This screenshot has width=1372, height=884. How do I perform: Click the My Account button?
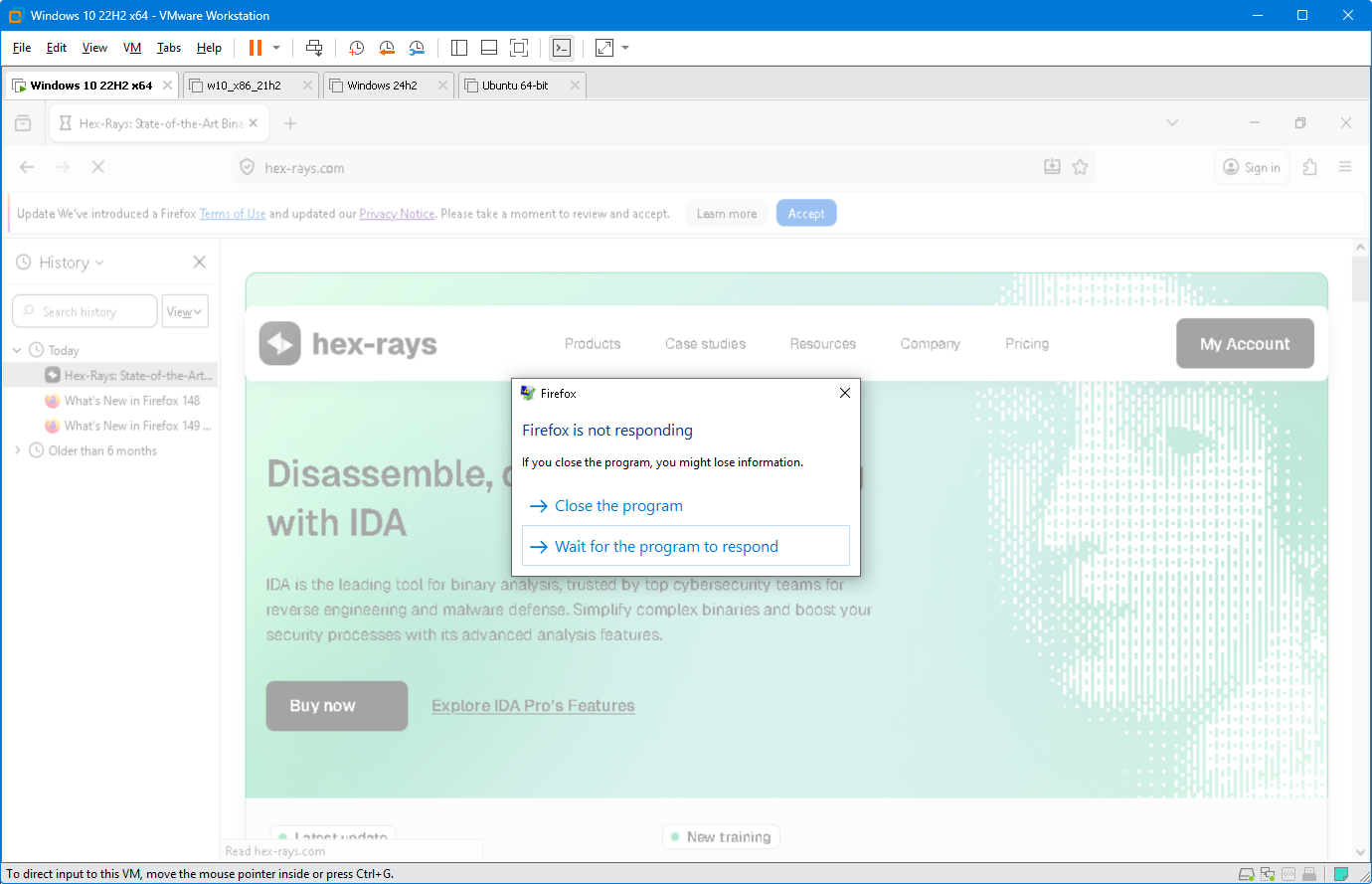click(1245, 344)
